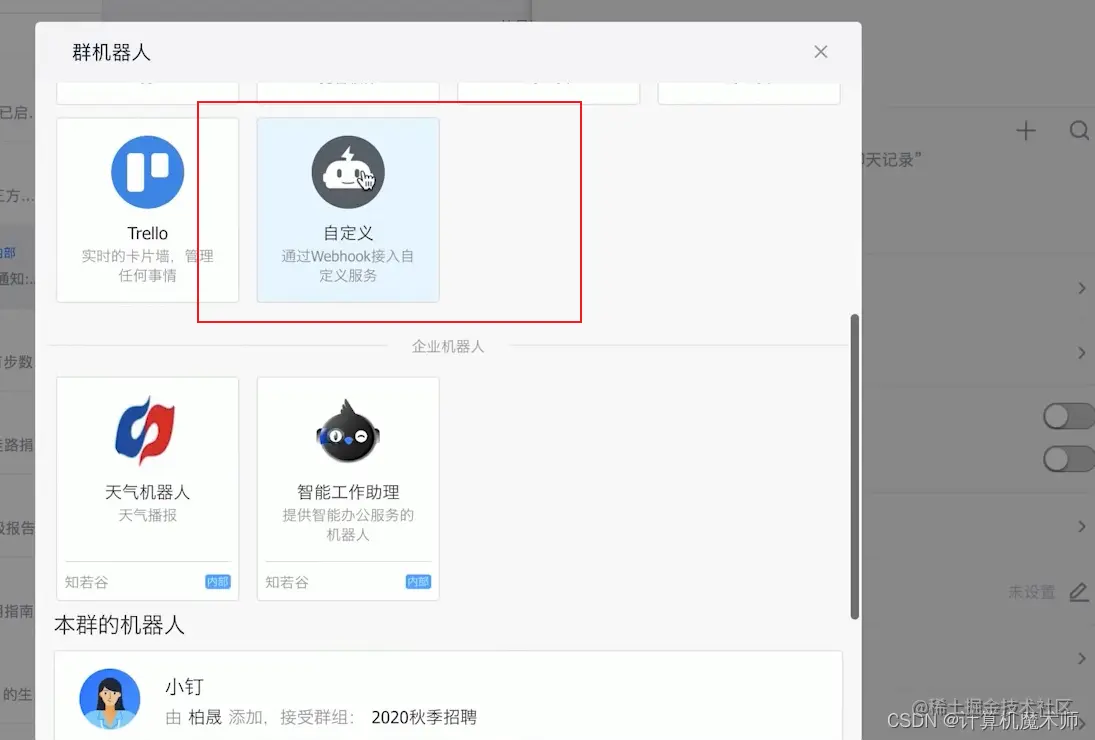Click the 自定义 custom webhook robot icon

tap(347, 172)
